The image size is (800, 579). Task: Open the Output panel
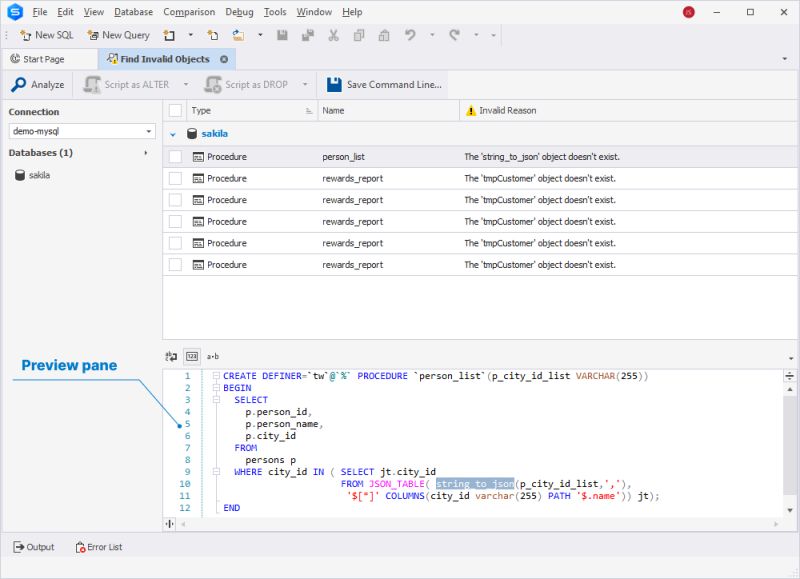click(33, 547)
